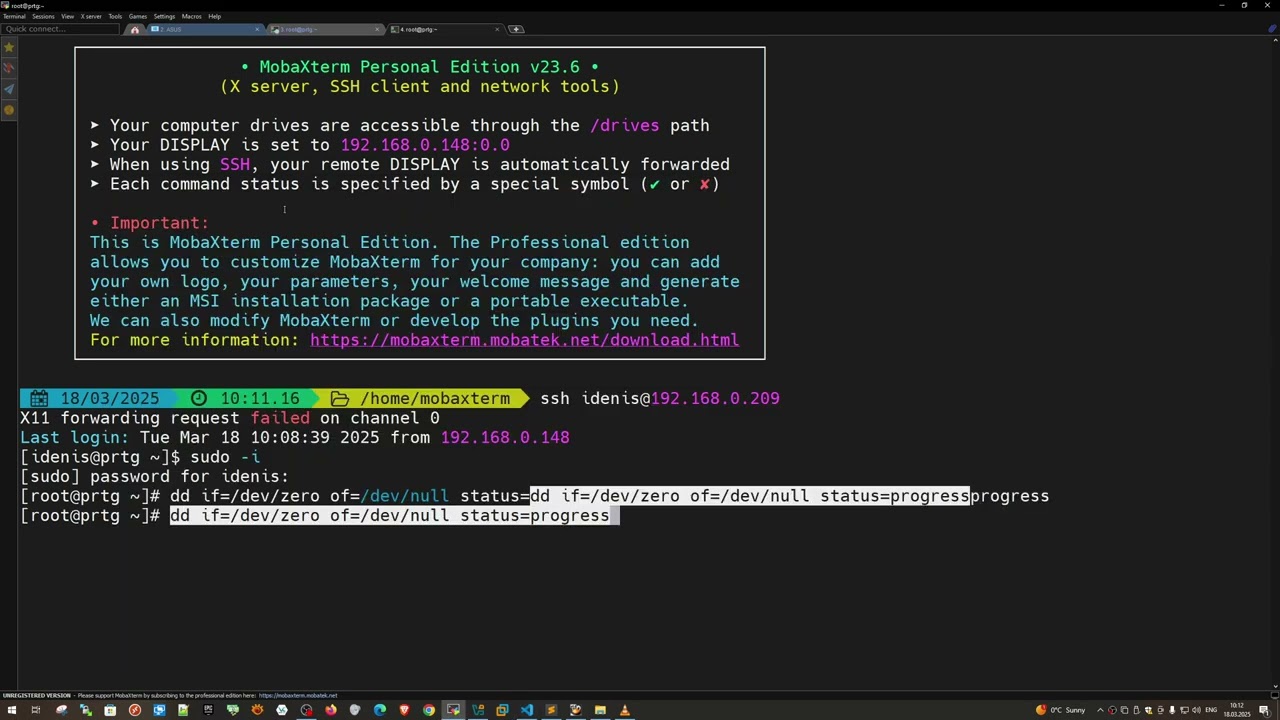The width and height of the screenshot is (1280, 720).
Task: Go to the Home tab icon
Action: [135, 29]
